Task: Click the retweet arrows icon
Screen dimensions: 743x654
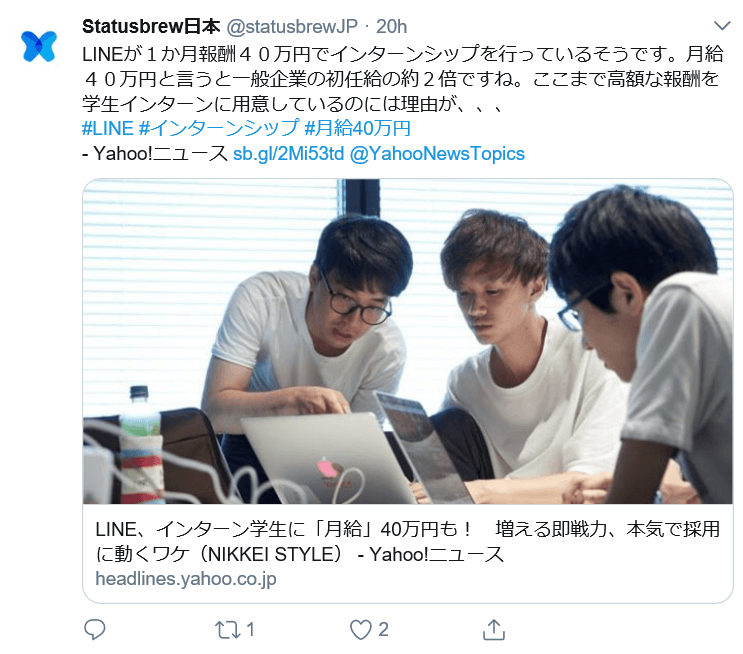Action: click(226, 630)
